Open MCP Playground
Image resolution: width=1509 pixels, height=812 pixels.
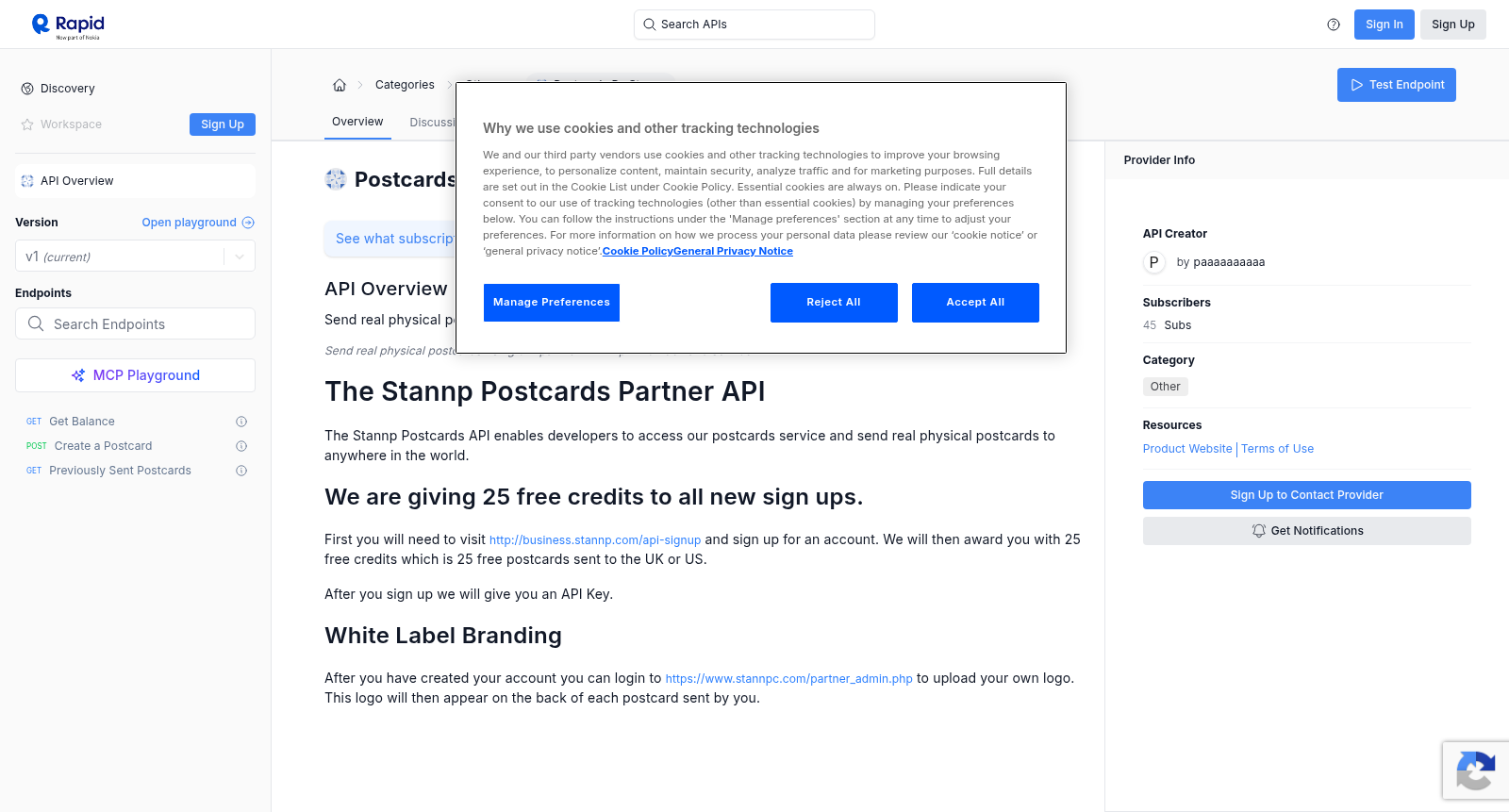pyautogui.click(x=135, y=375)
